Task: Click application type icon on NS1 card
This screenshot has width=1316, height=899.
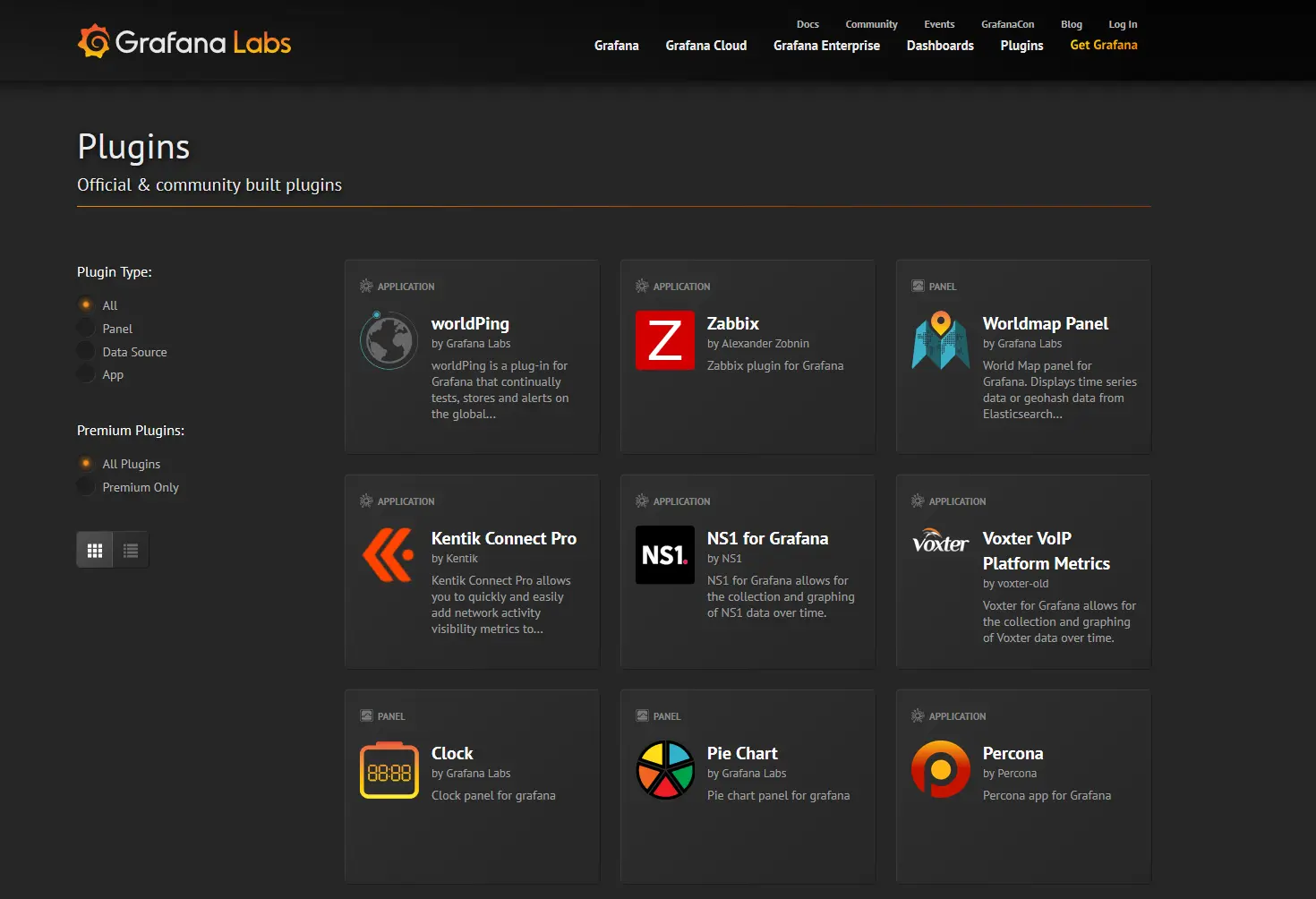Action: click(x=642, y=501)
